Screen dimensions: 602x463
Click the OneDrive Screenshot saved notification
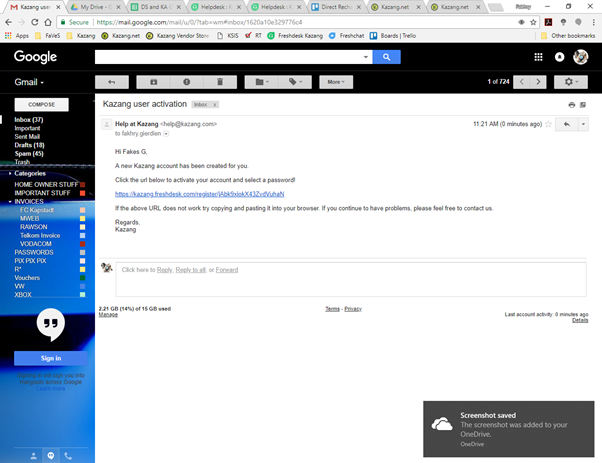[x=509, y=429]
